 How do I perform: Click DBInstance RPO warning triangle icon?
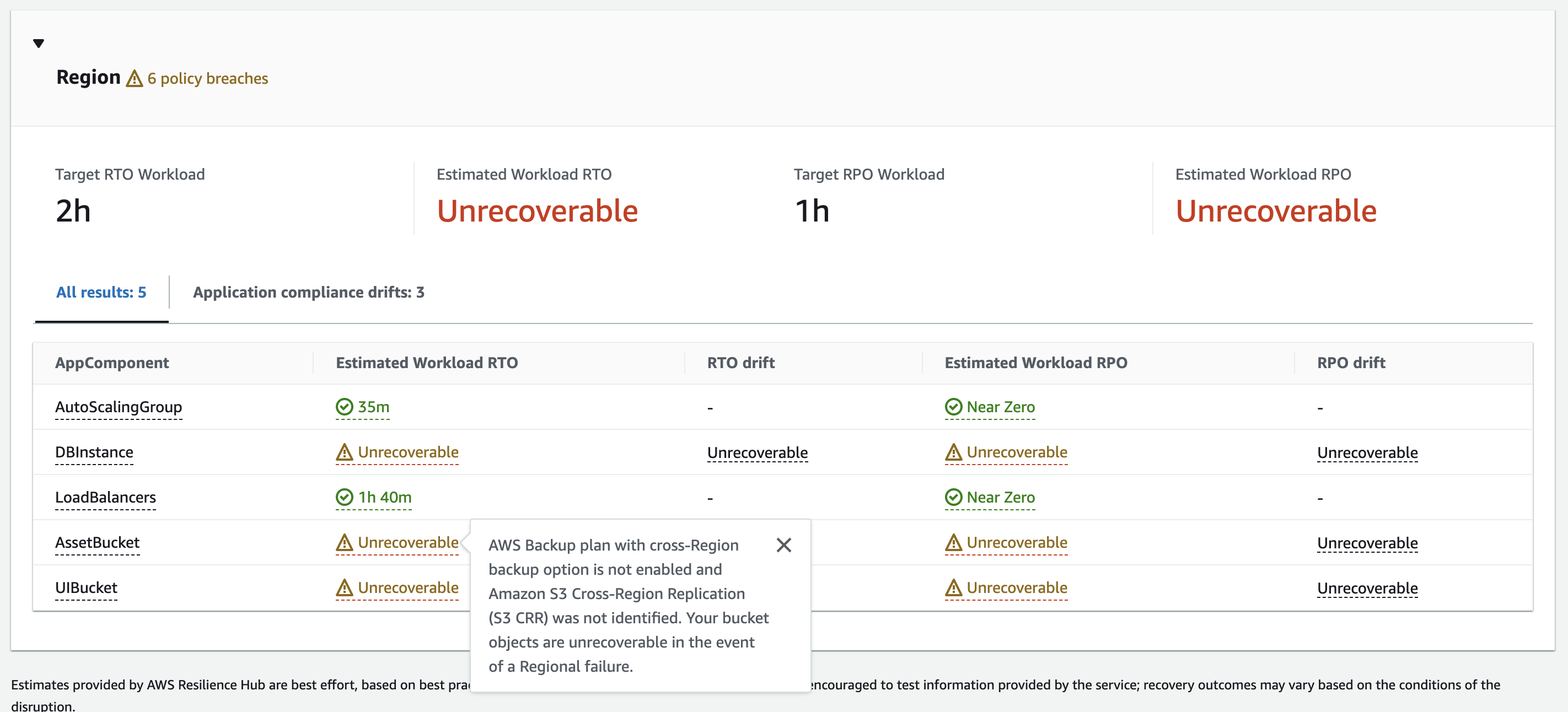953,452
